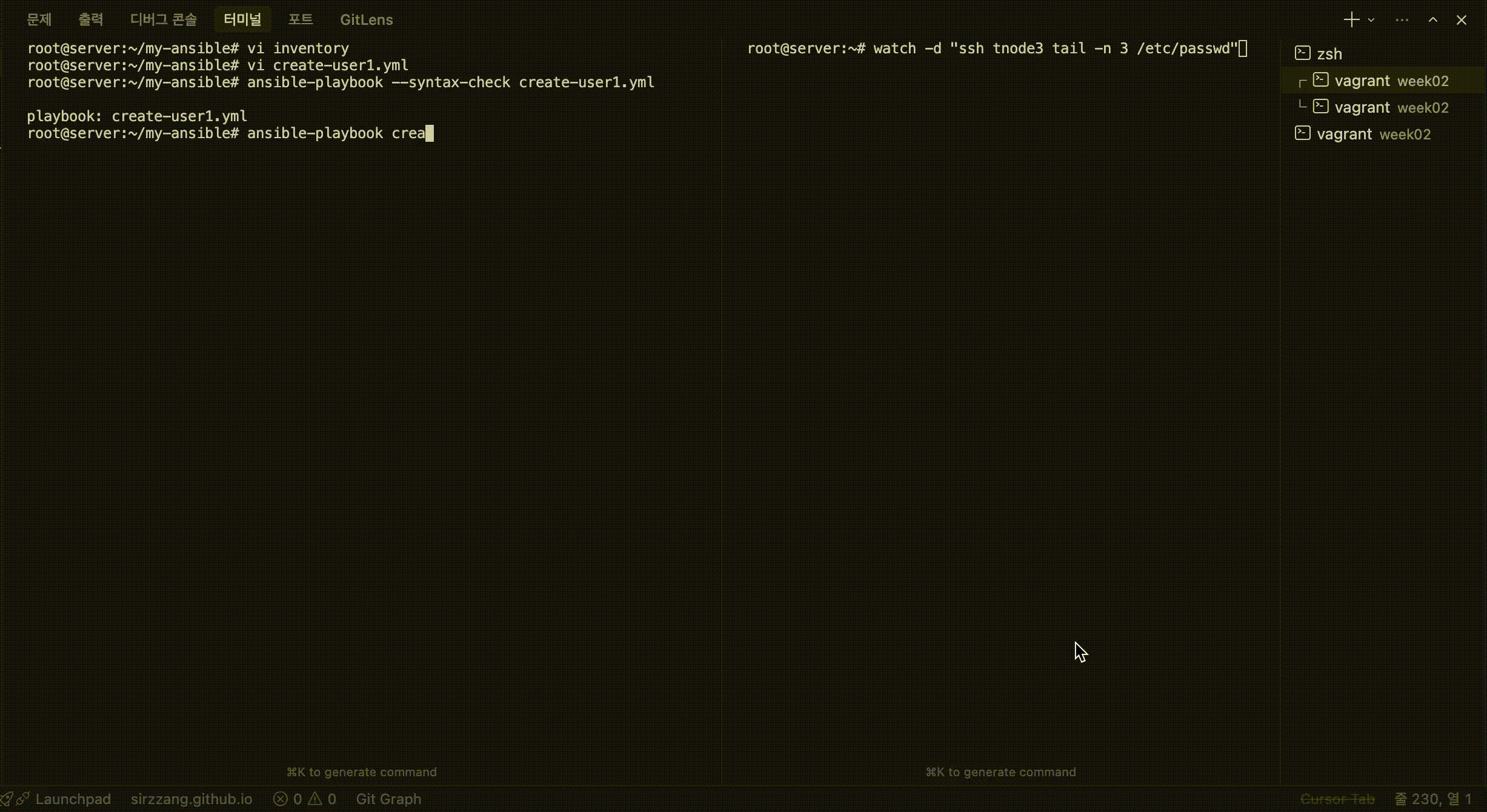
Task: Toggle Cursor Tab in the status bar
Action: (x=1337, y=799)
